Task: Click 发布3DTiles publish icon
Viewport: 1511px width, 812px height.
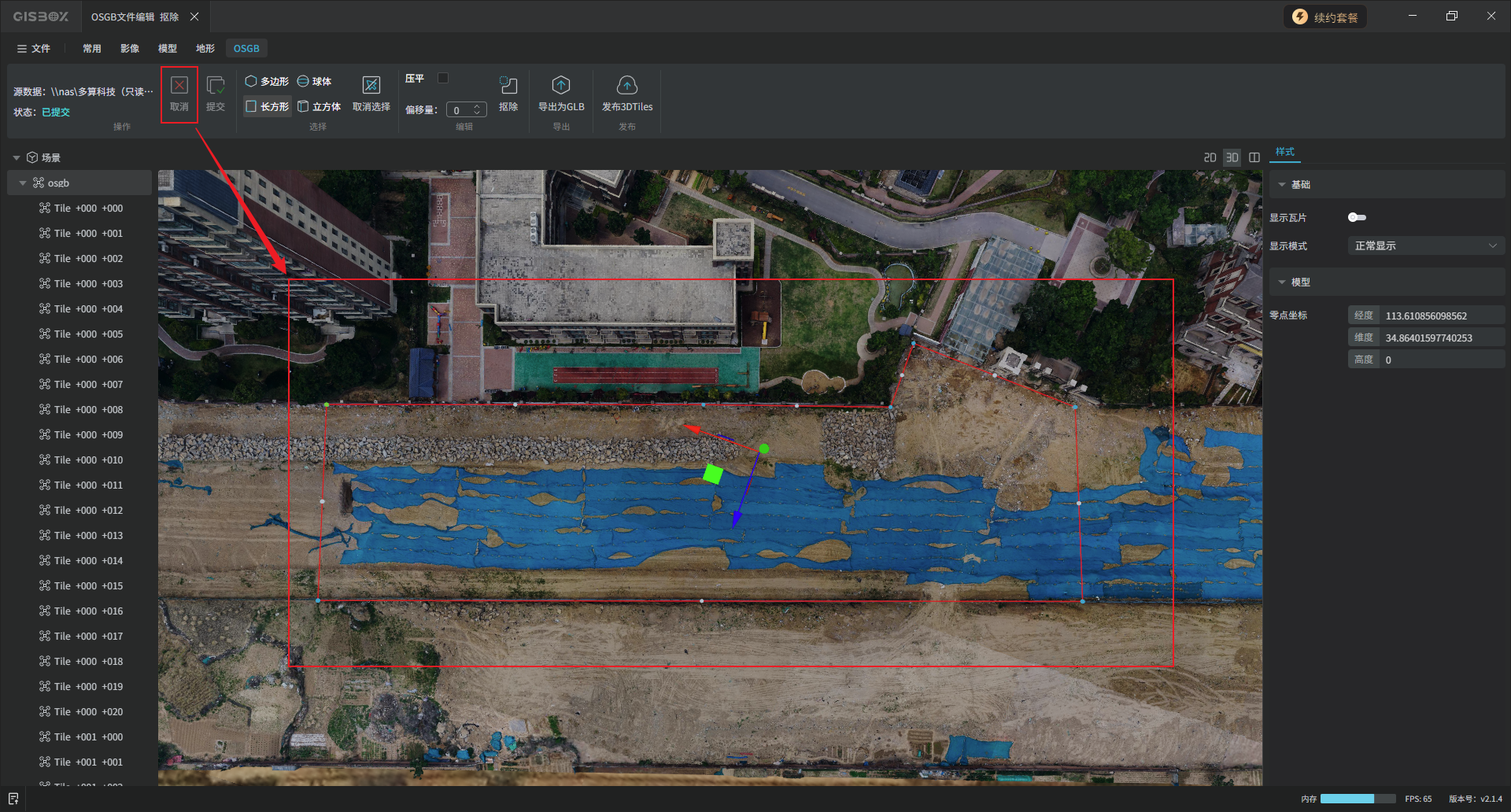Action: tap(626, 86)
